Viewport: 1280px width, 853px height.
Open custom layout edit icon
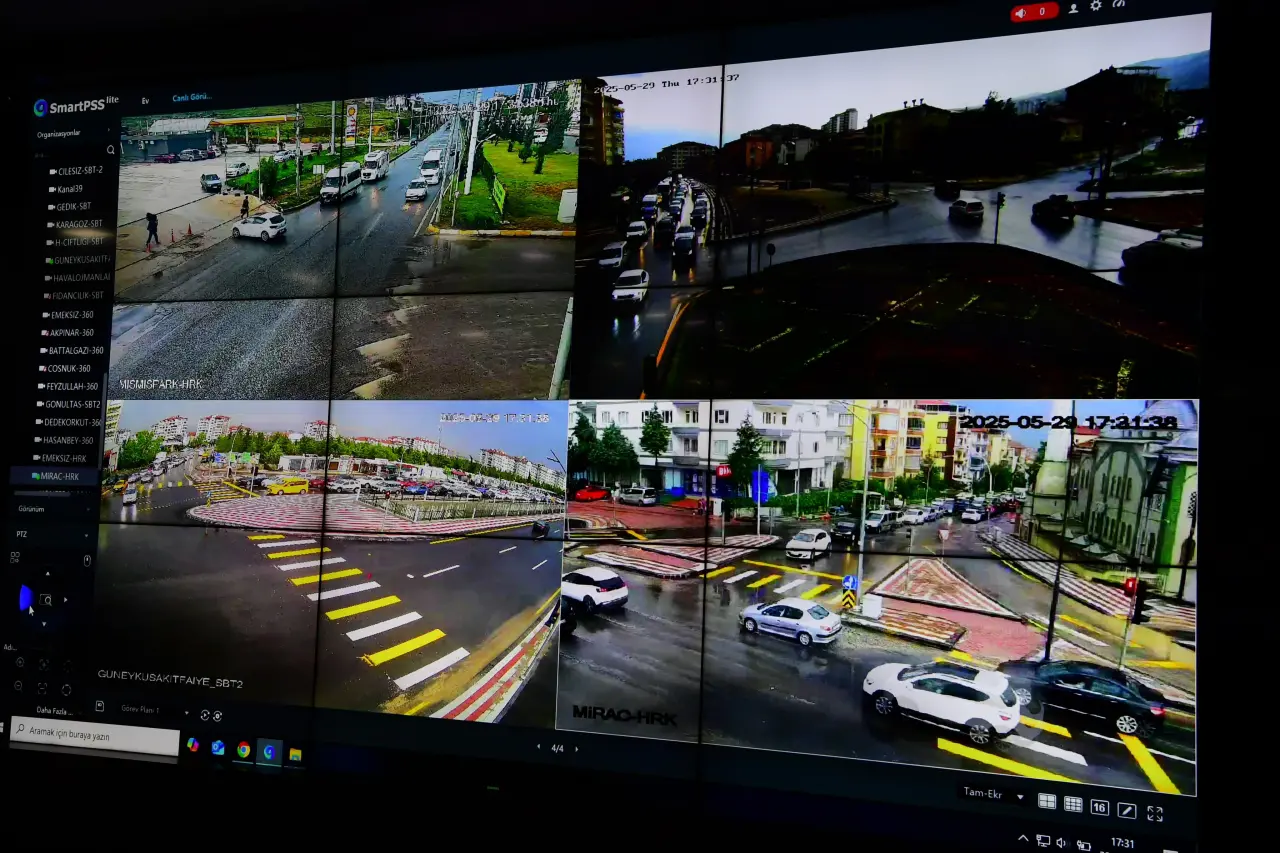coord(1127,810)
